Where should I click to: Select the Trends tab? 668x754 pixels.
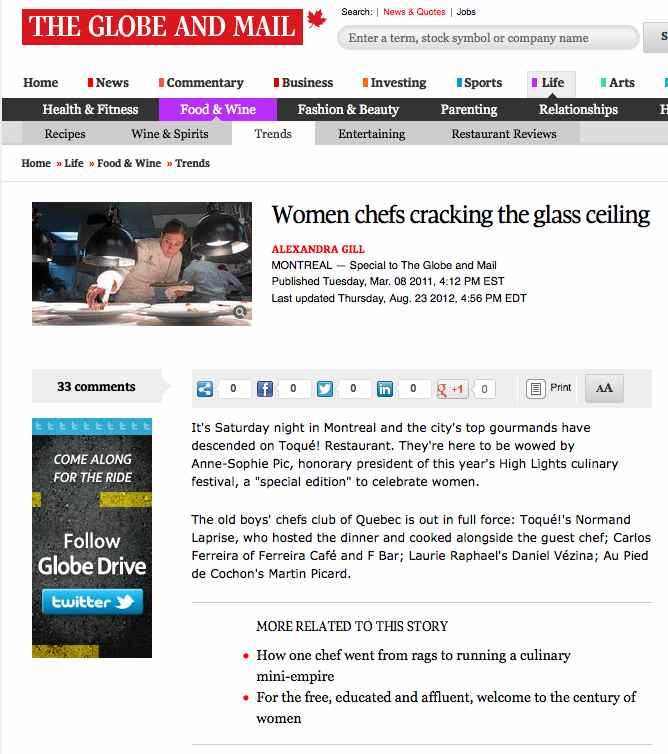click(273, 134)
